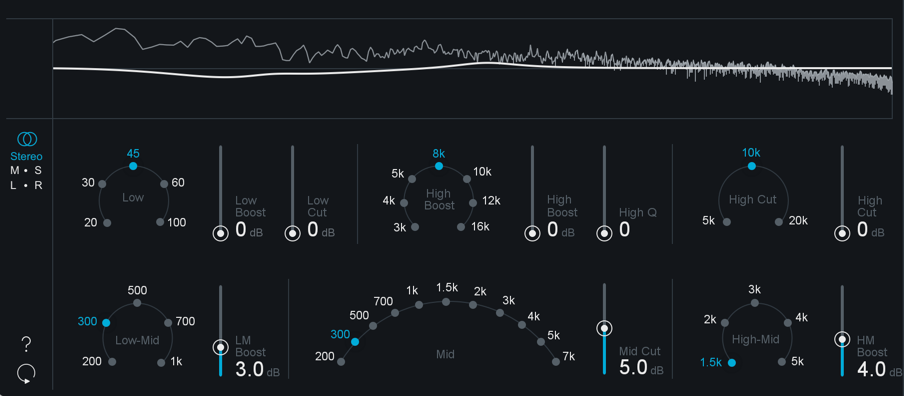Select 7k on the Mid frequency arc
Image resolution: width=904 pixels, height=396 pixels.
(556, 362)
